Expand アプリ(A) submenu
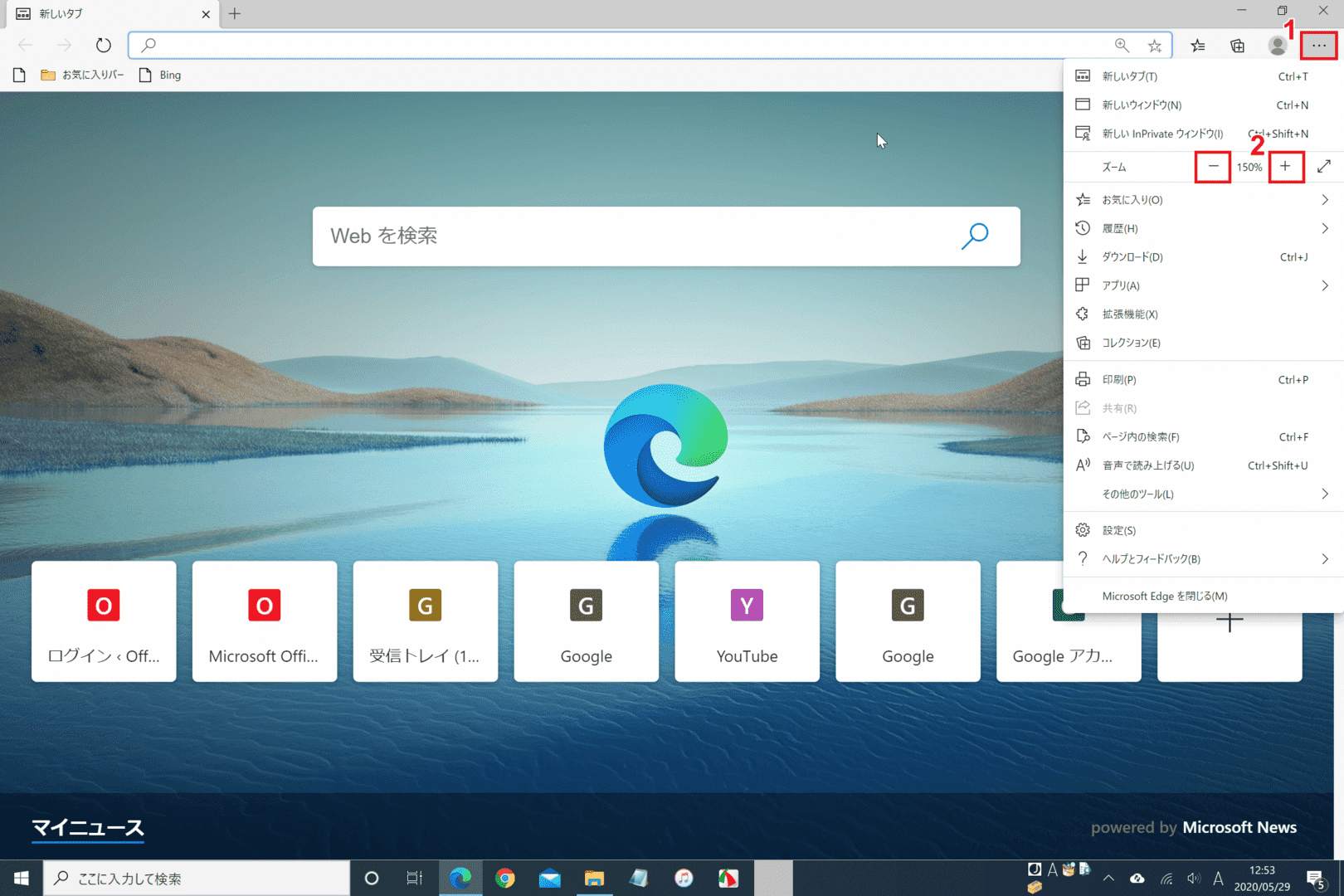 (x=1203, y=285)
